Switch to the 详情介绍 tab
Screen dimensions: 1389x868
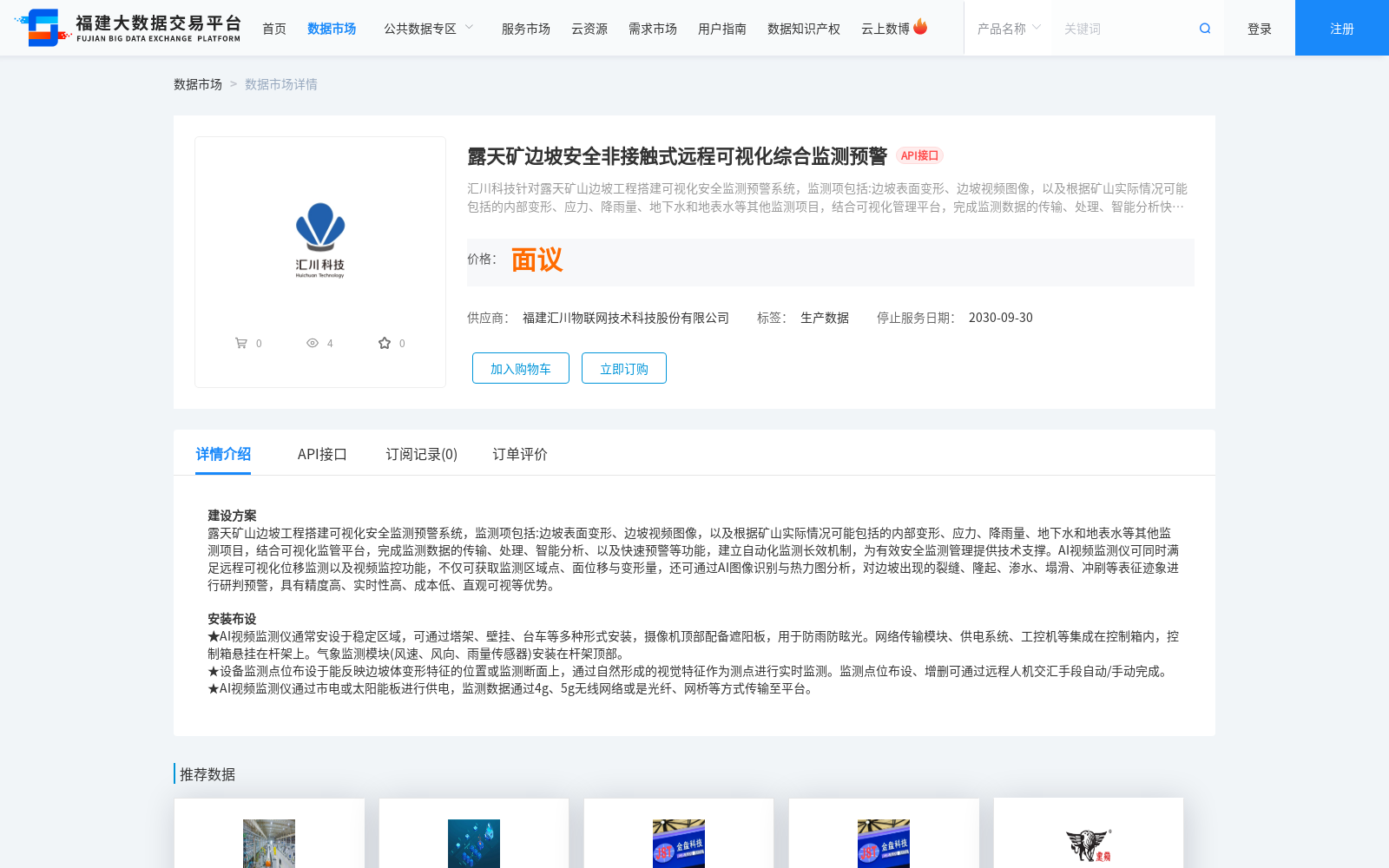(x=223, y=454)
